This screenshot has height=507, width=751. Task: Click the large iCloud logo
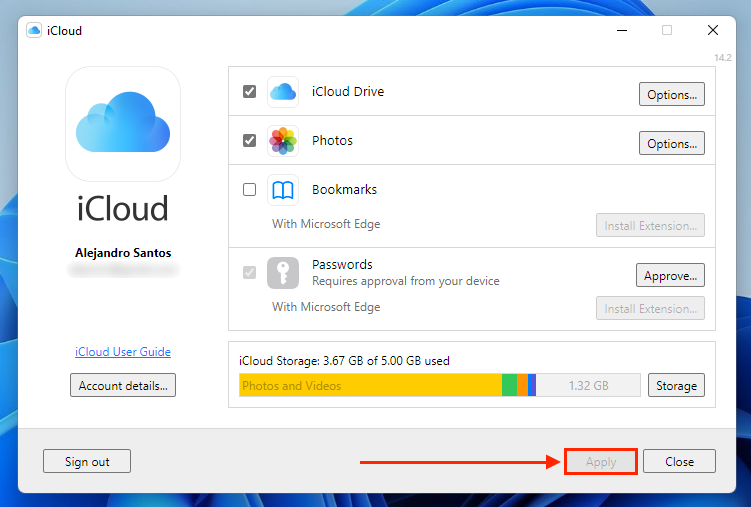123,124
